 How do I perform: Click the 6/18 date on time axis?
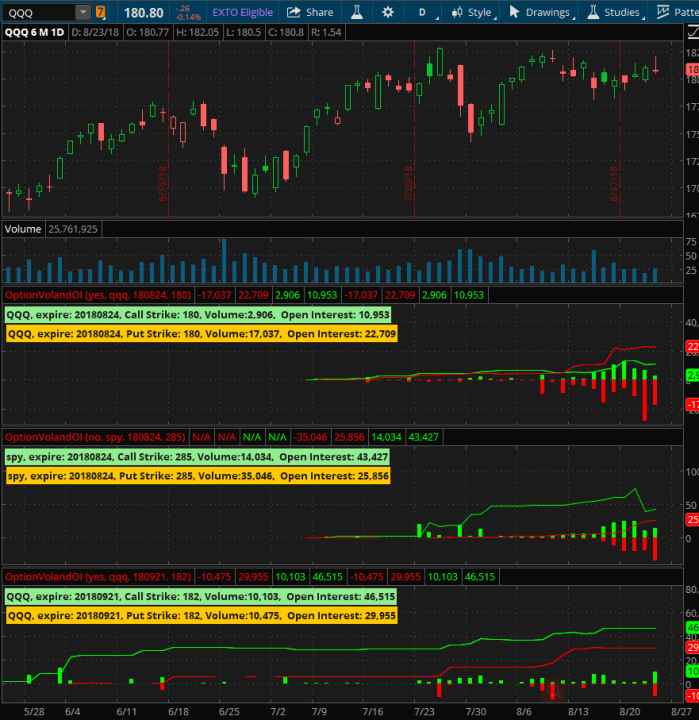click(x=178, y=712)
